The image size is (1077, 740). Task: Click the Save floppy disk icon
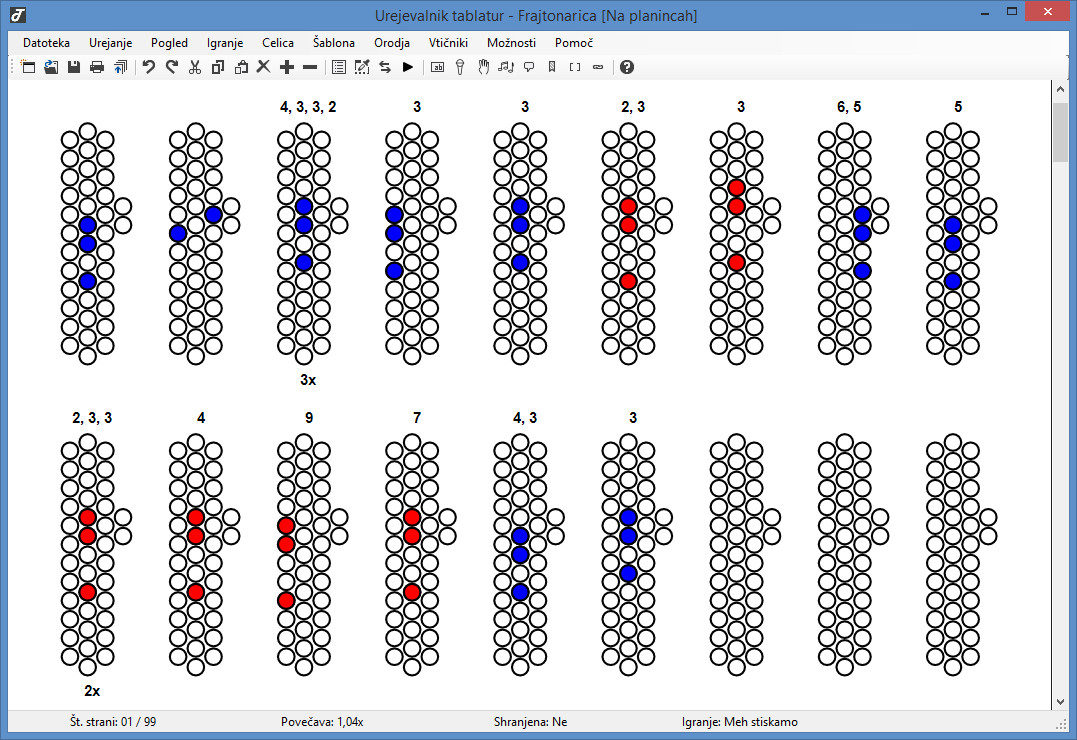[74, 67]
